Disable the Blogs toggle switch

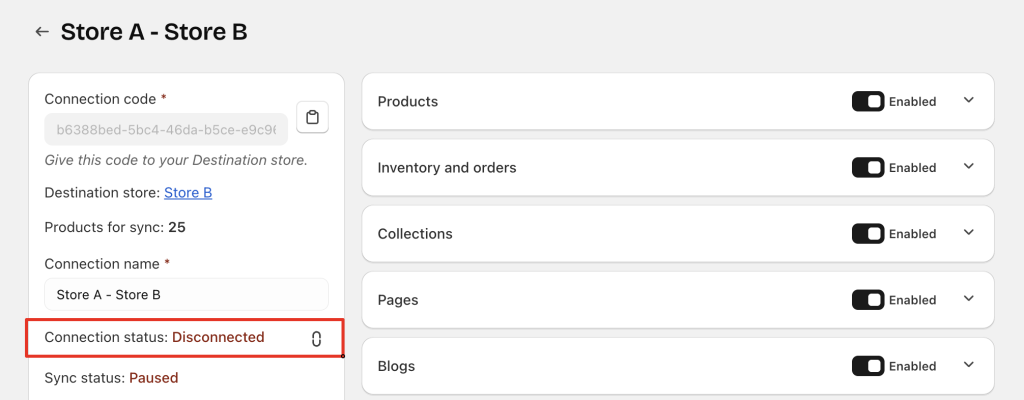pyautogui.click(x=867, y=365)
